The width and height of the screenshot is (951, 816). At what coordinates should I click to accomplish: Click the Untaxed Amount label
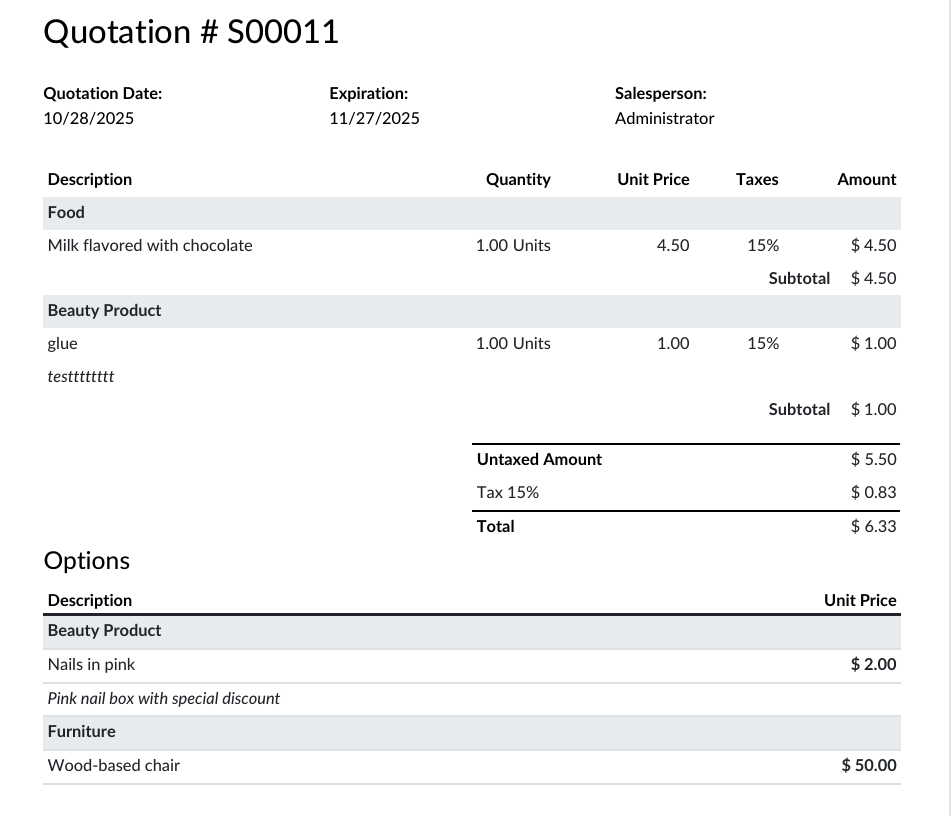(x=539, y=459)
